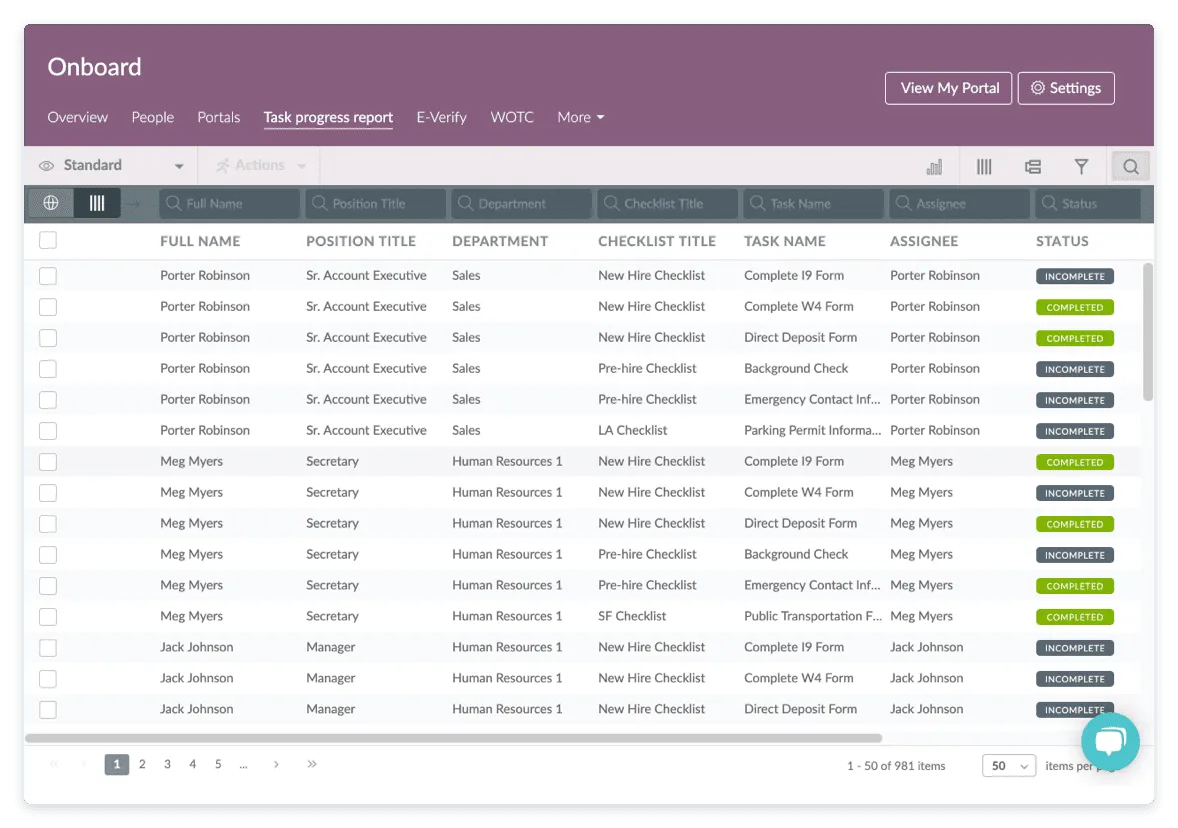Open the More menu dropdown

click(580, 117)
